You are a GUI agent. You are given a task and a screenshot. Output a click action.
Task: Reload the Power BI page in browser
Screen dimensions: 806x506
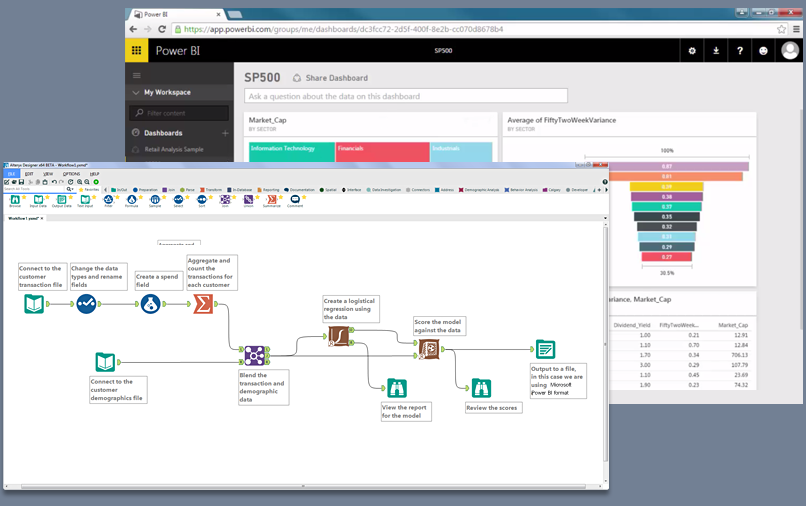click(x=162, y=29)
